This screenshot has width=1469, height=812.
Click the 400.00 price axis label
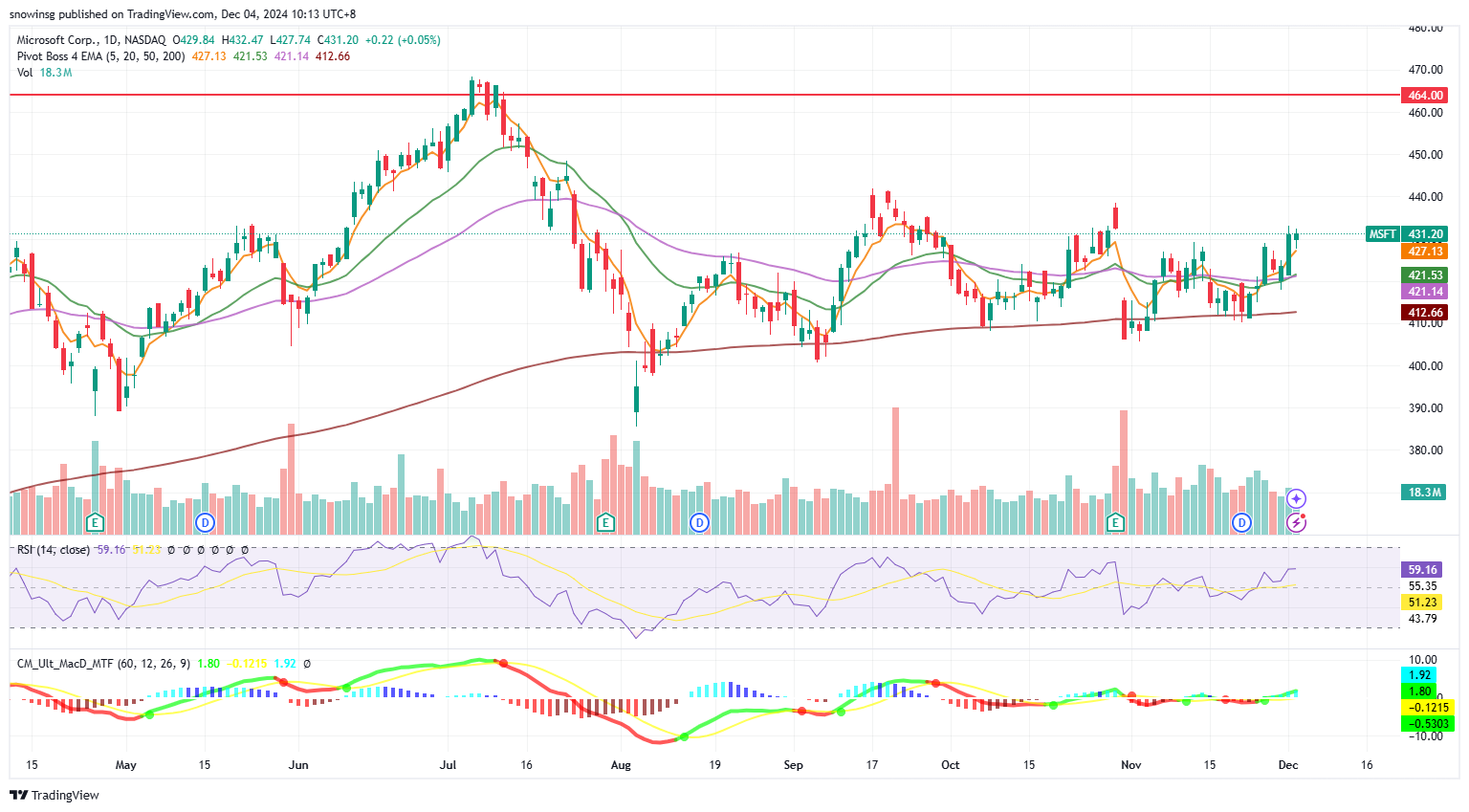pyautogui.click(x=1425, y=366)
